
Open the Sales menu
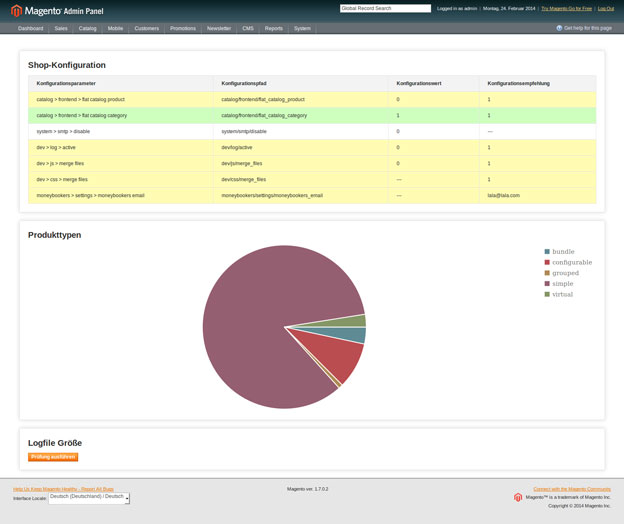click(x=61, y=28)
